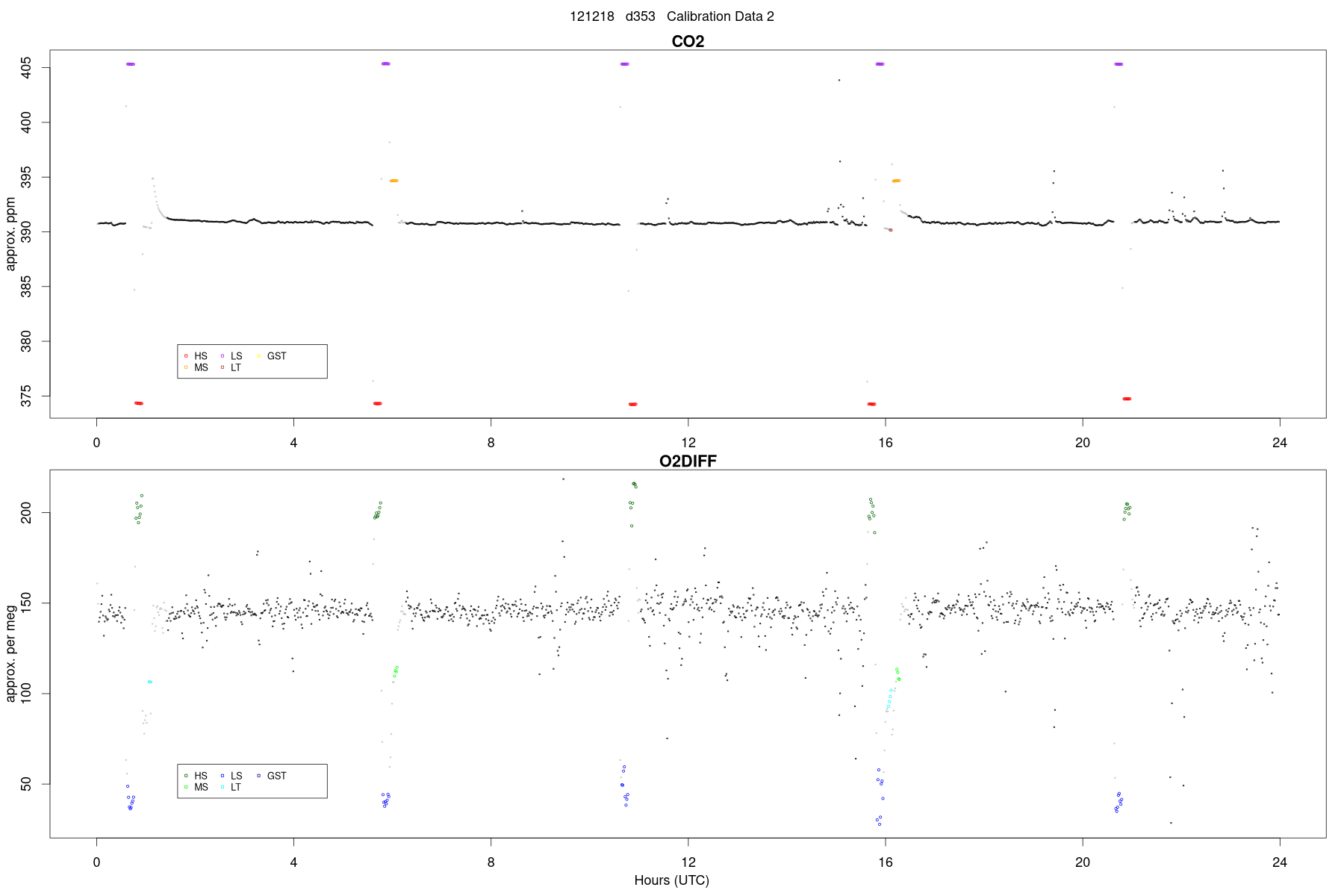Click the LT entry in the CO2 legend
This screenshot has width=1344, height=896.
pos(231,367)
